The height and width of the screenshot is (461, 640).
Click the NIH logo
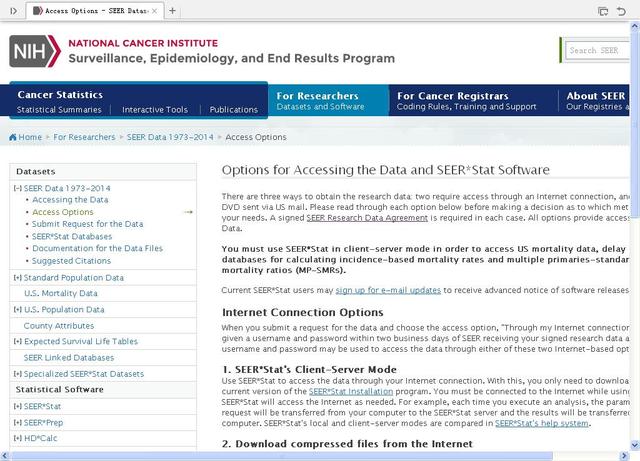coord(34,51)
